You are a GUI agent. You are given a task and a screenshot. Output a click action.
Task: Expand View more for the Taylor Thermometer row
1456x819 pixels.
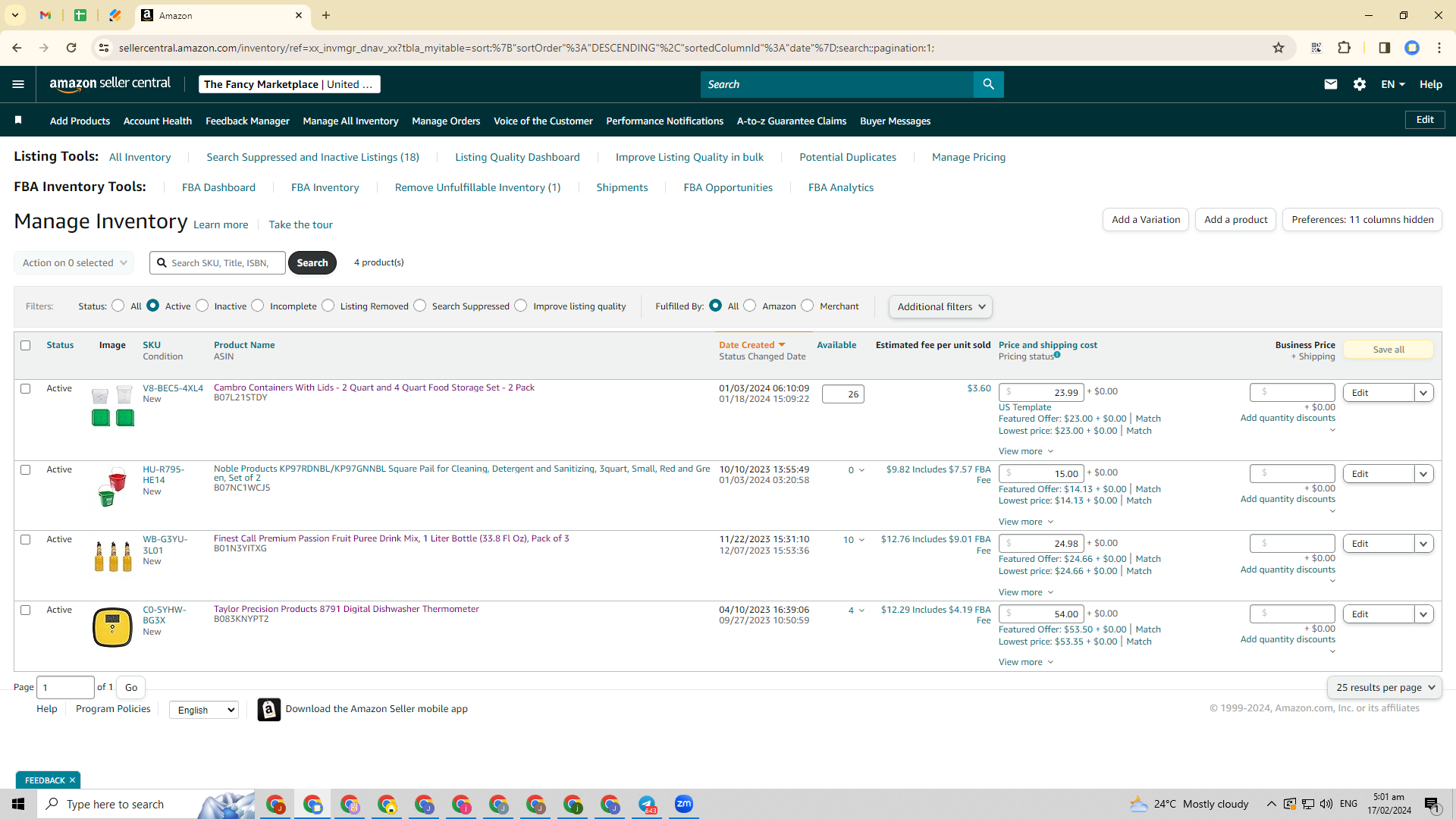[x=1026, y=662]
